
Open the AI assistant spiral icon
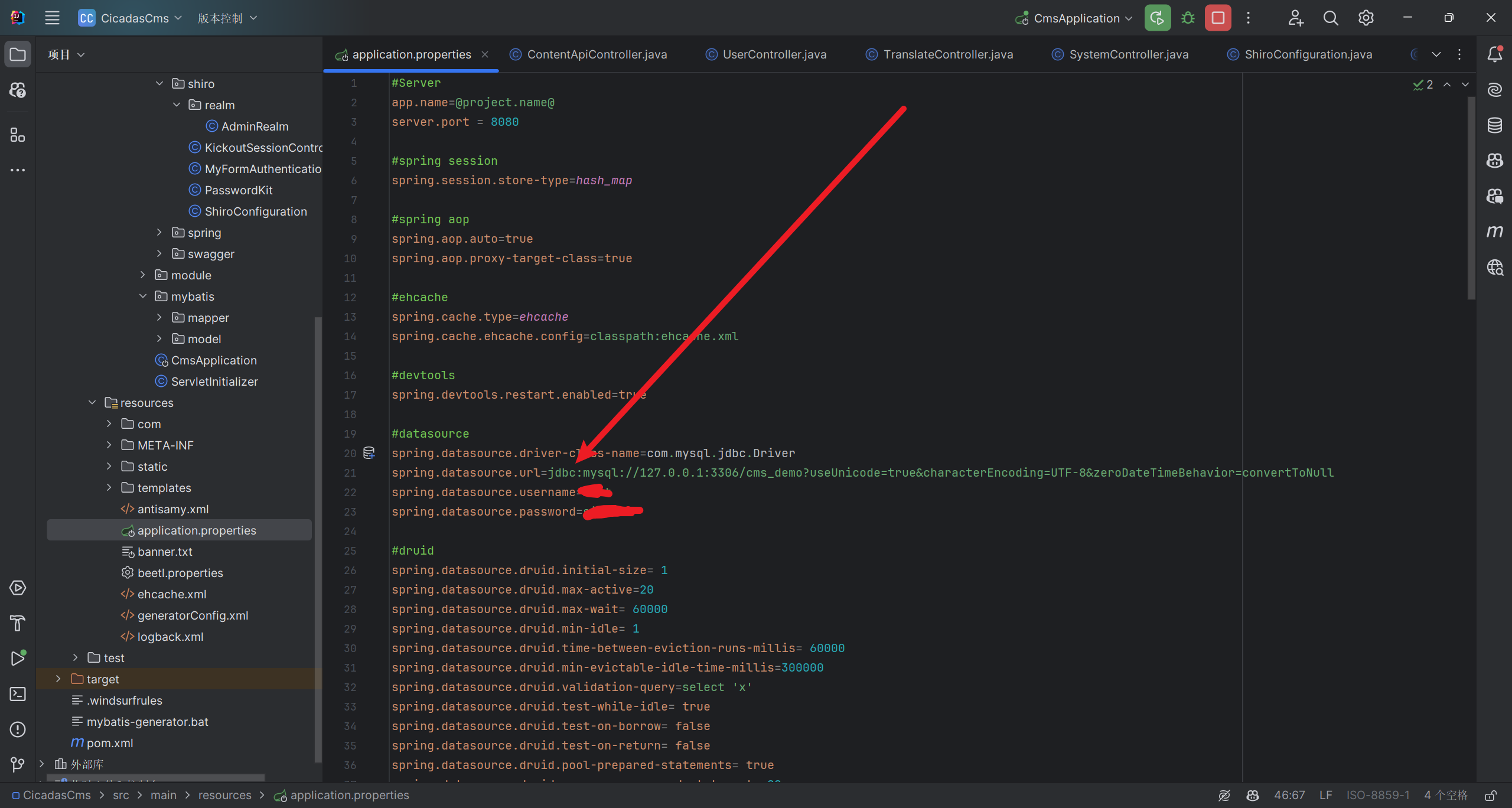click(1494, 90)
